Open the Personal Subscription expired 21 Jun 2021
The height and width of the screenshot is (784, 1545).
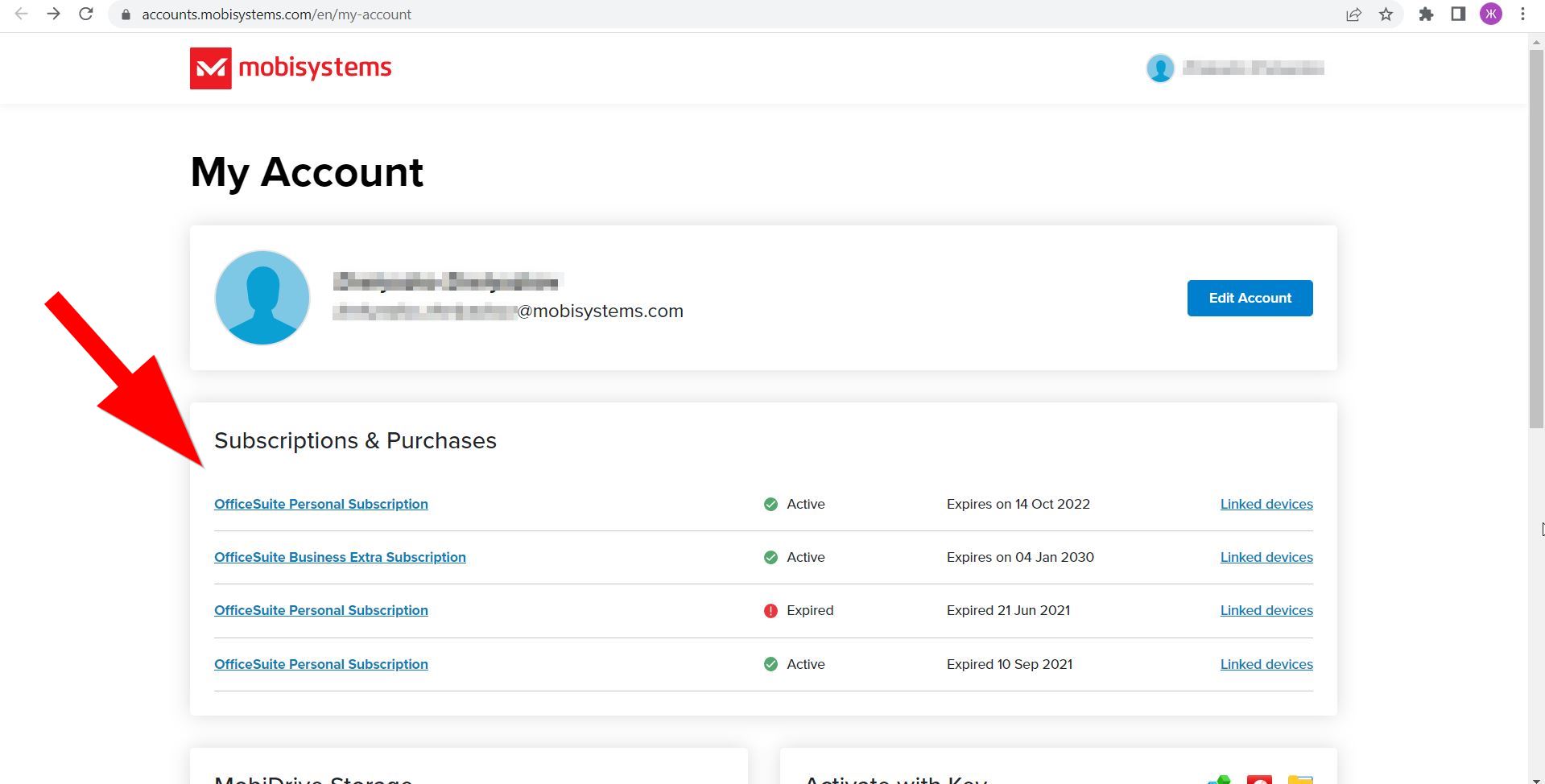pos(321,610)
